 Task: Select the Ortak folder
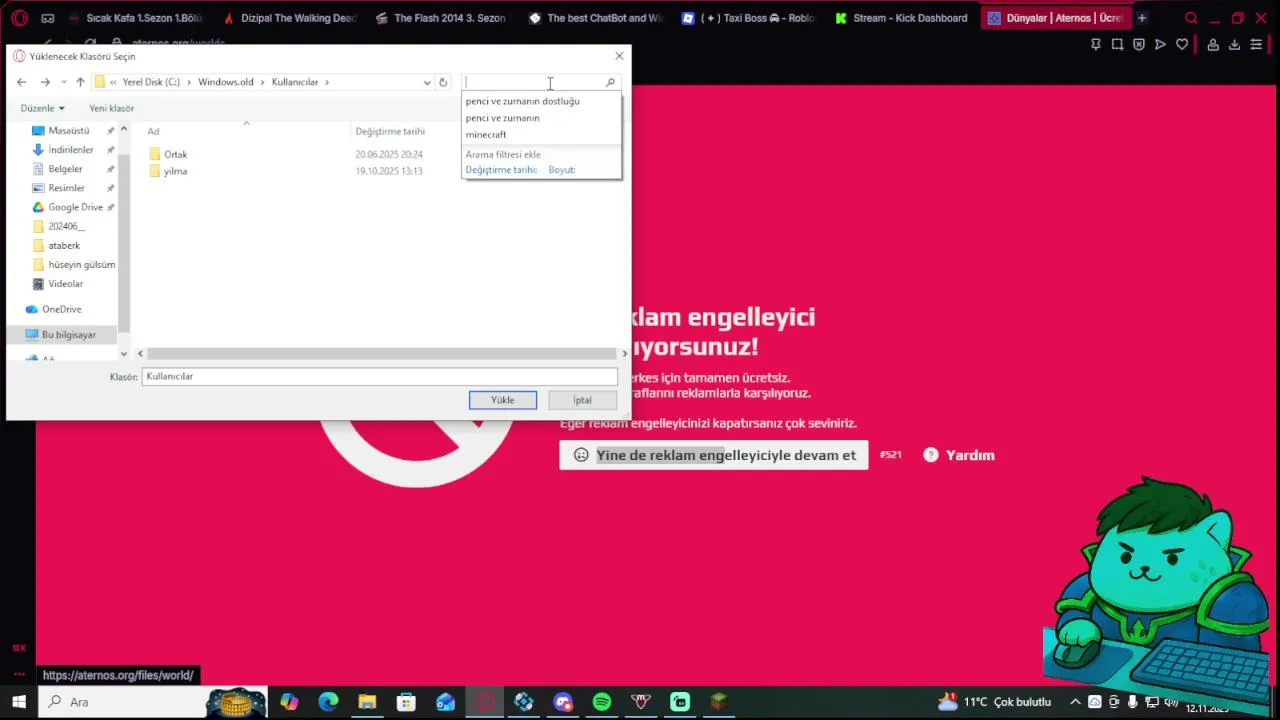(175, 155)
